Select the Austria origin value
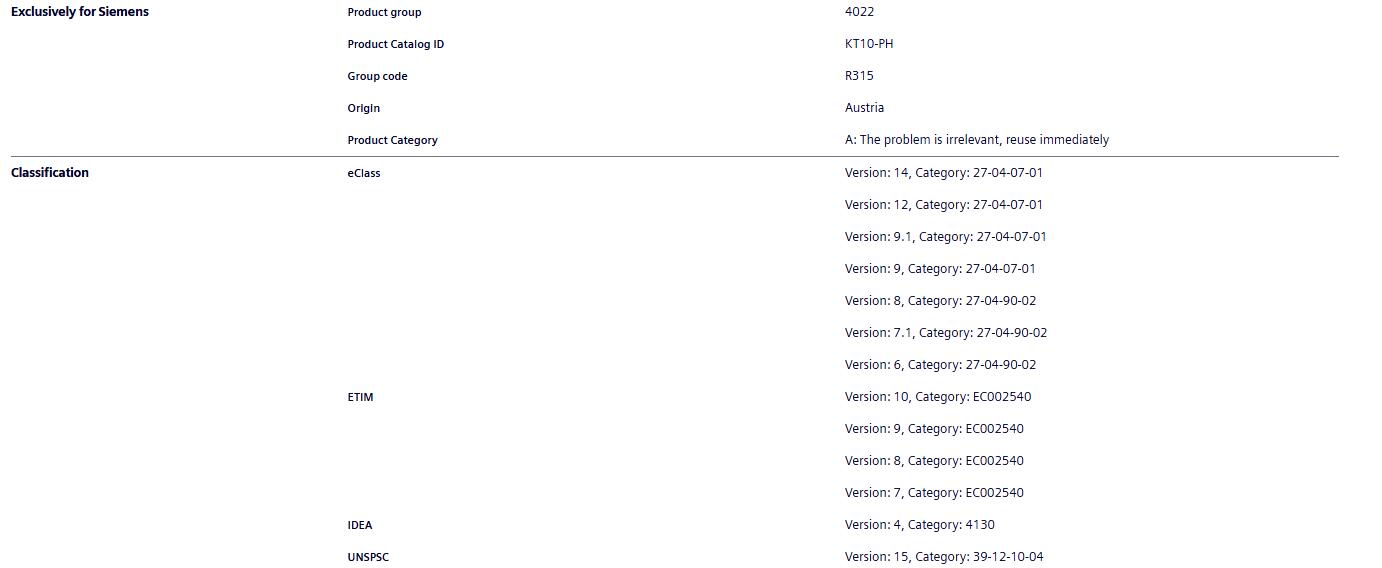This screenshot has height=568, width=1382. (864, 108)
